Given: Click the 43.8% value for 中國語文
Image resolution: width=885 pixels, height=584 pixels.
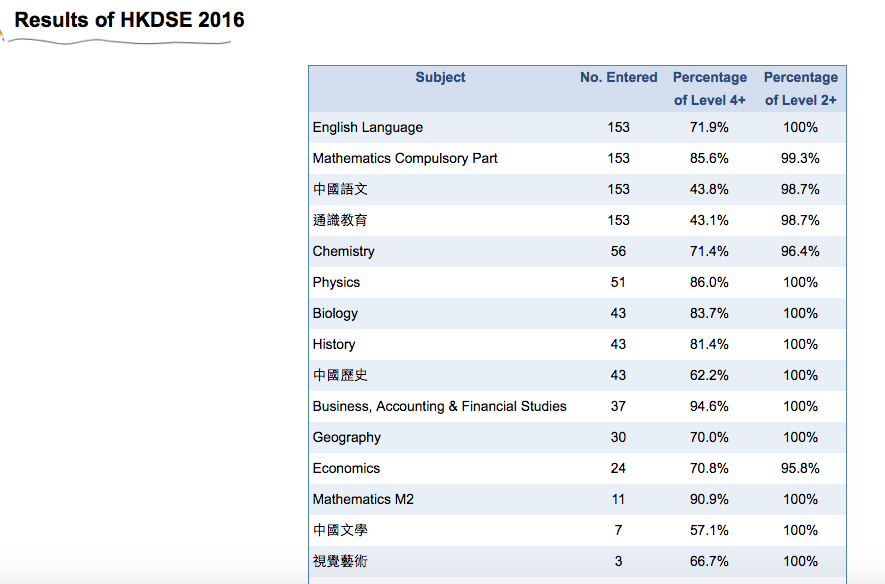Looking at the screenshot, I should (x=709, y=190).
